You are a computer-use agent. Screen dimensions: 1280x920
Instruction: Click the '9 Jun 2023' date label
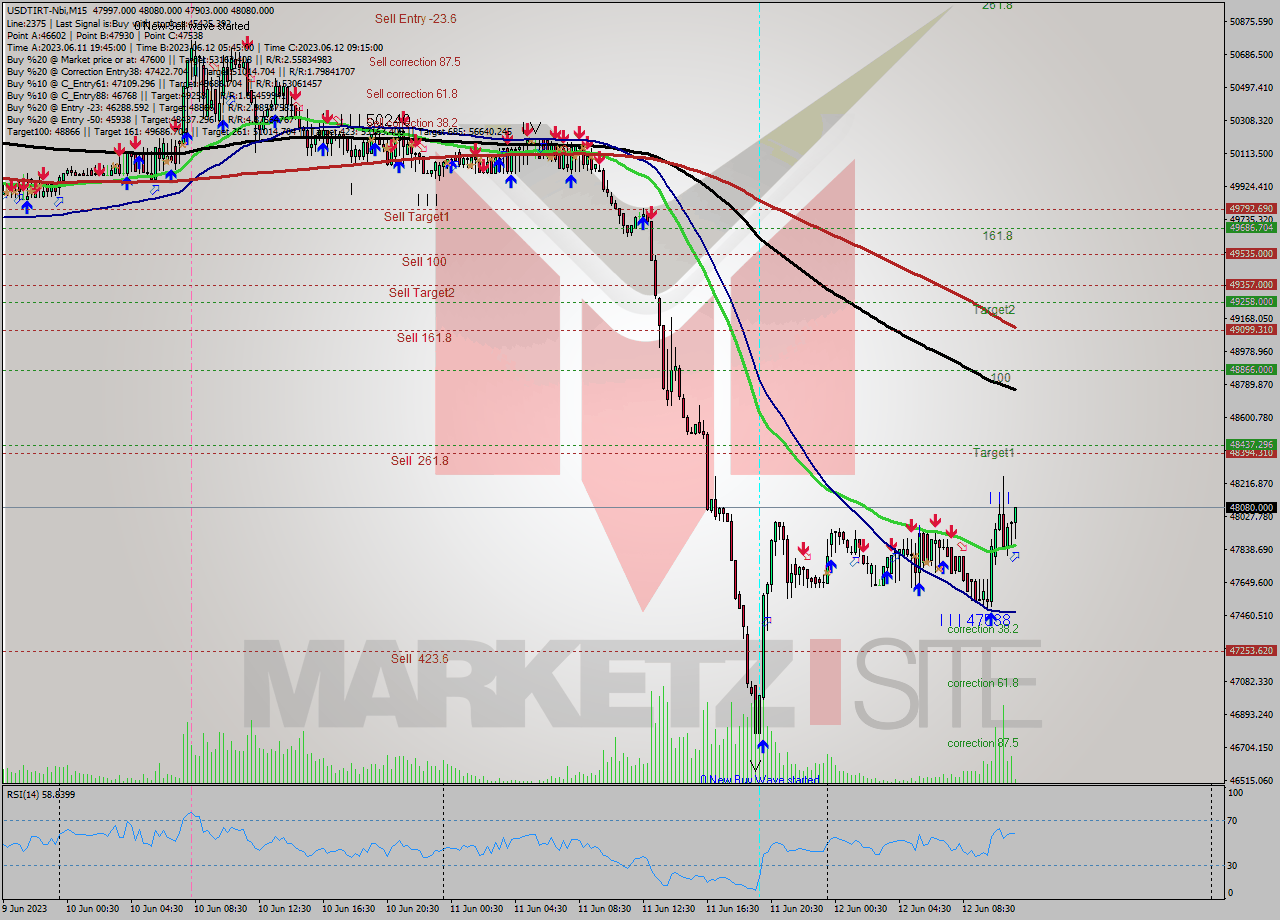[x=25, y=909]
